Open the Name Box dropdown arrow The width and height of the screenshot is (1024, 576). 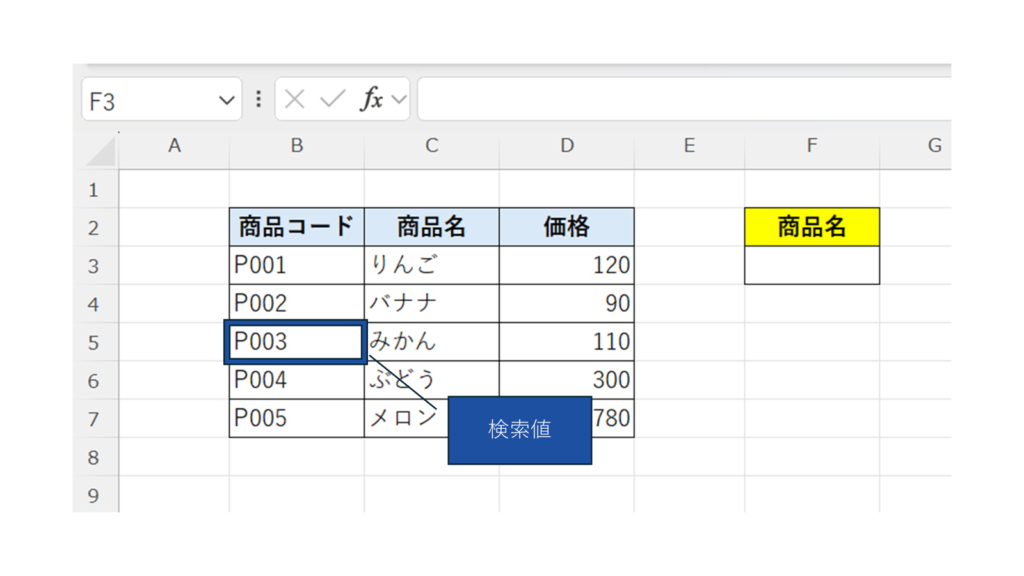click(226, 100)
